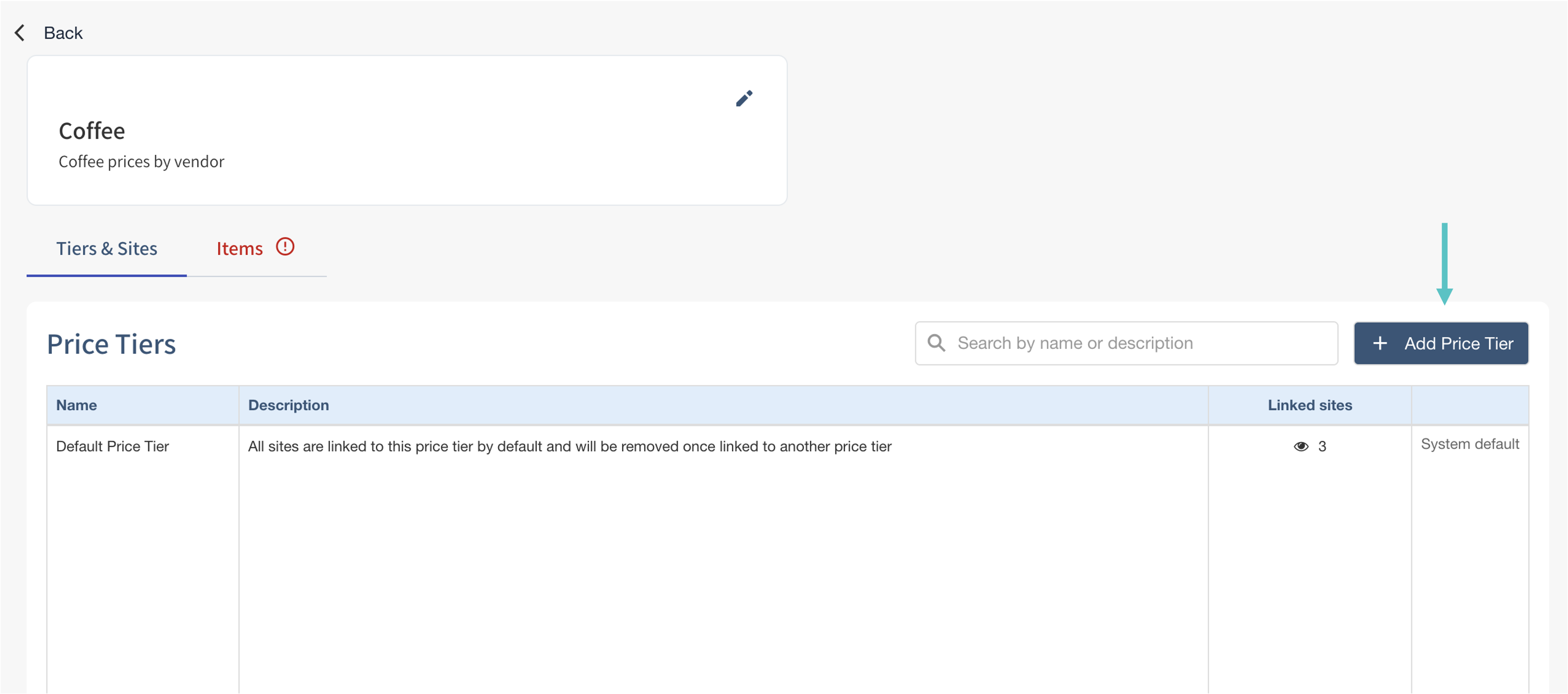The height and width of the screenshot is (694, 1568).
Task: Click the Default Price Tier description text
Action: point(569,446)
